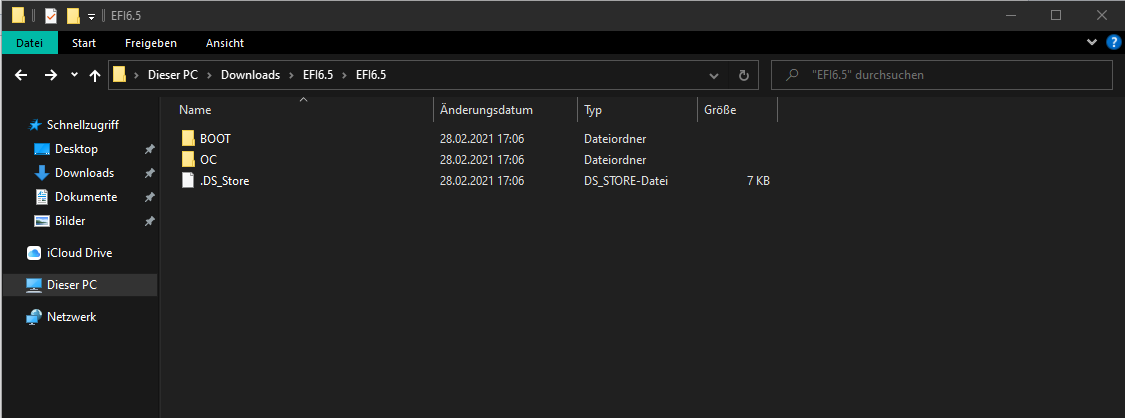
Task: Click the Forward navigation arrow
Action: pyautogui.click(x=50, y=75)
